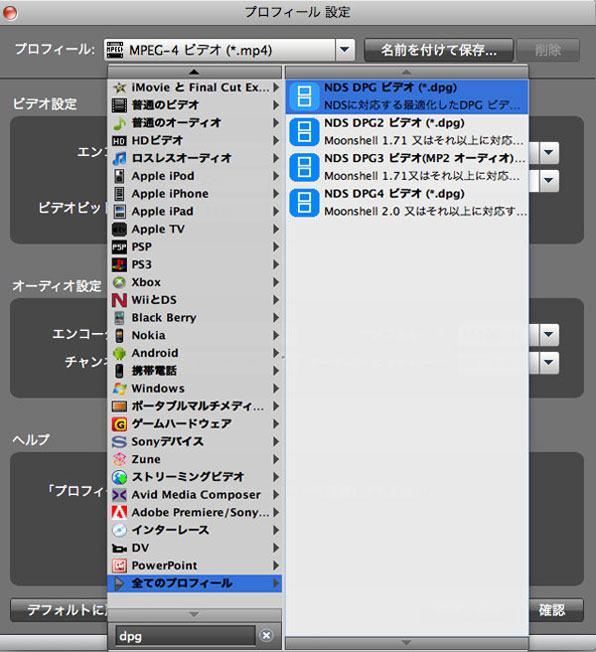The width and height of the screenshot is (596, 652).
Task: Click the Avid Media Composer icon
Action: point(119,495)
